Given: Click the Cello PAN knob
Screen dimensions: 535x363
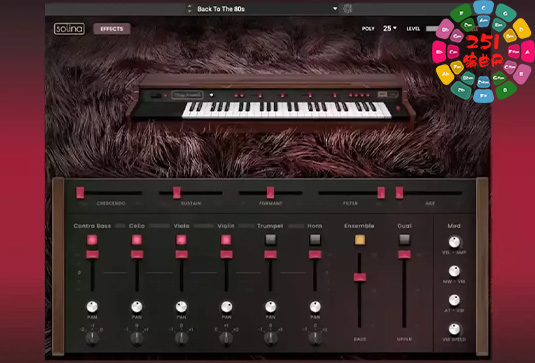Looking at the screenshot, I should coord(137,307).
